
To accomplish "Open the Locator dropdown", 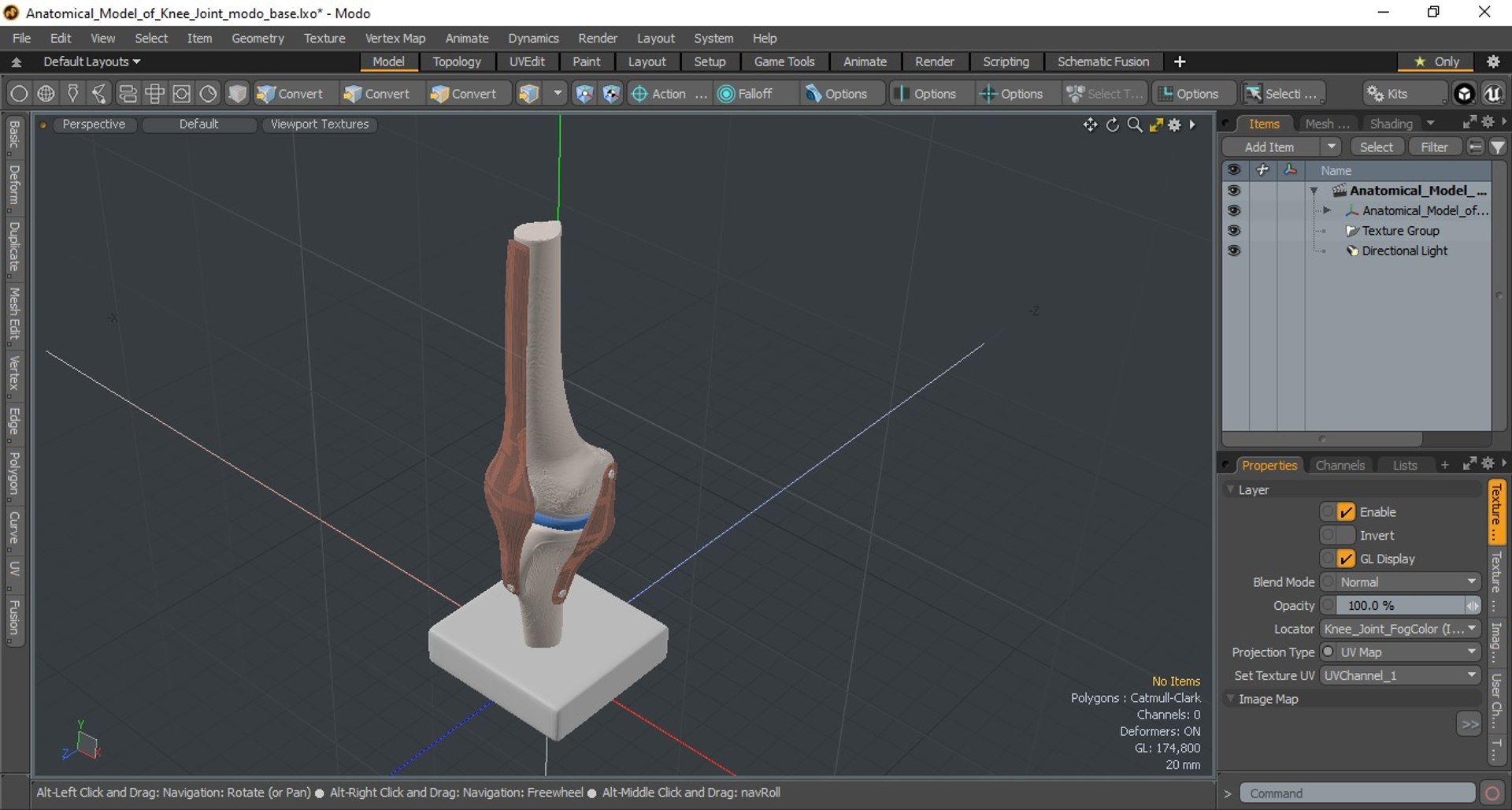I will pyautogui.click(x=1400, y=629).
